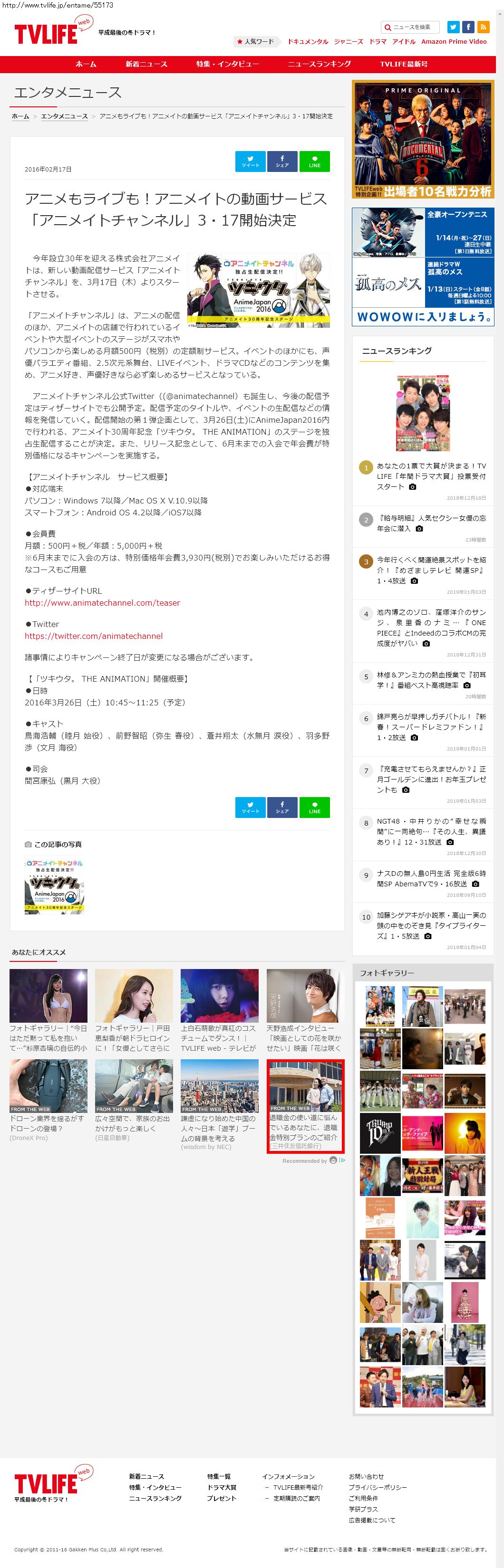Viewport: 504px width, 1568px height.
Task: Open Twitter icon in the header
Action: [454, 27]
